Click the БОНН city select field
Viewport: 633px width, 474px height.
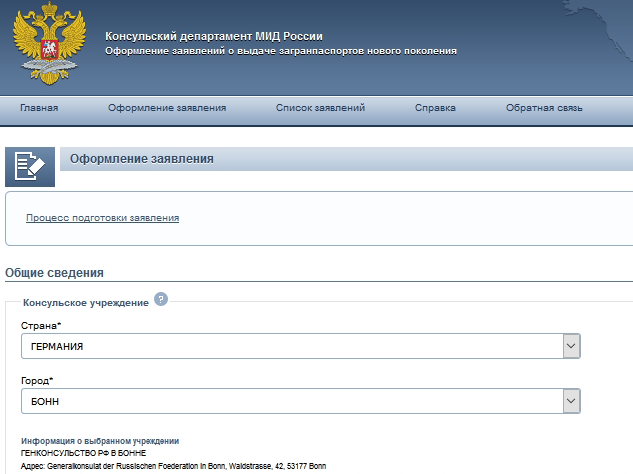[301, 401]
